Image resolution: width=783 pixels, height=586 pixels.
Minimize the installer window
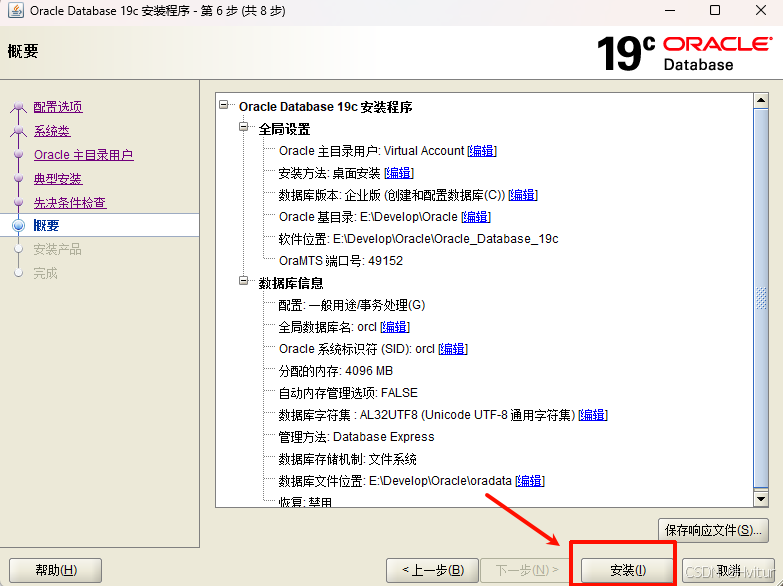[x=670, y=10]
